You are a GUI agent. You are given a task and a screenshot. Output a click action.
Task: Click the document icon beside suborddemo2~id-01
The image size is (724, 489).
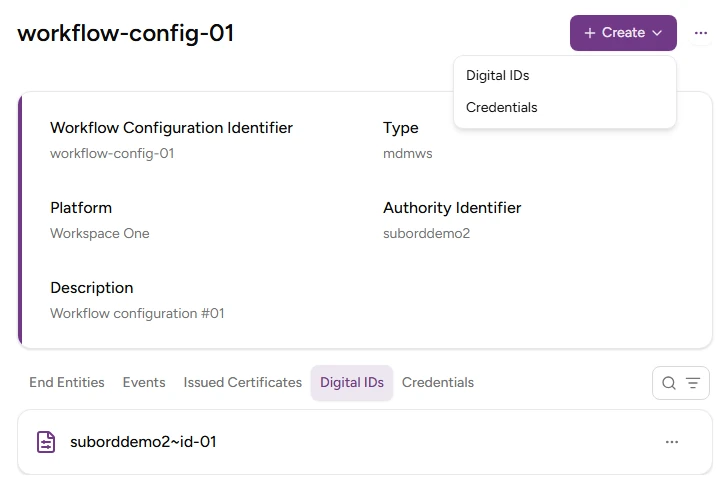46,442
